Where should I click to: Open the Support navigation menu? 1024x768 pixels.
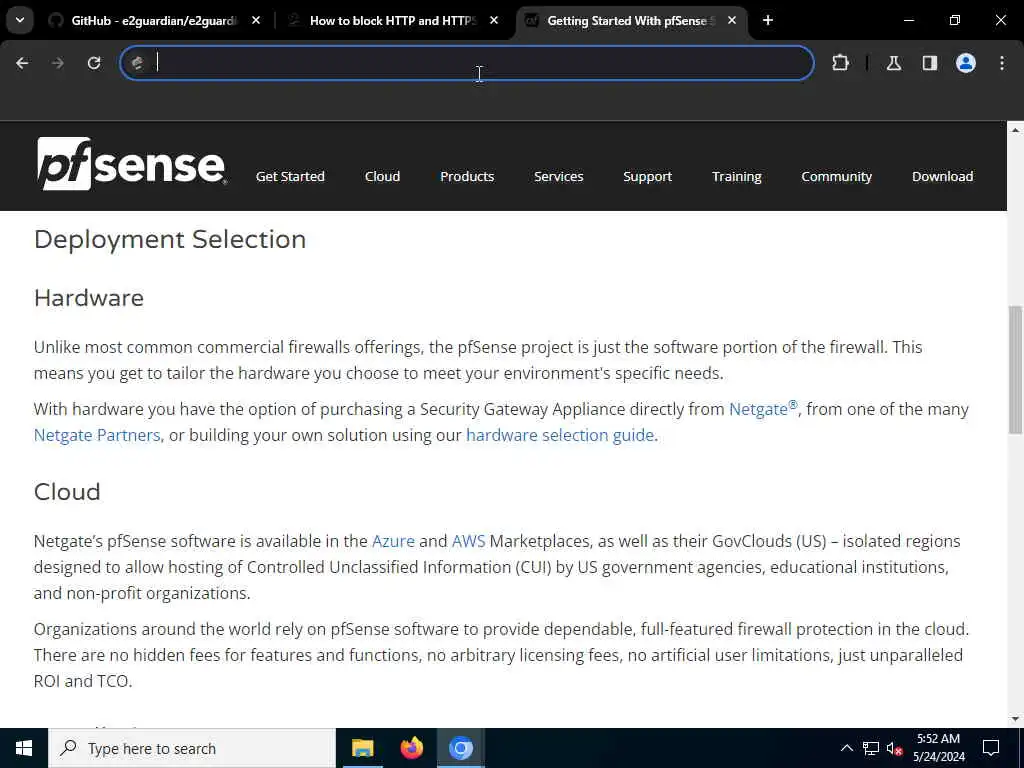pyautogui.click(x=647, y=176)
